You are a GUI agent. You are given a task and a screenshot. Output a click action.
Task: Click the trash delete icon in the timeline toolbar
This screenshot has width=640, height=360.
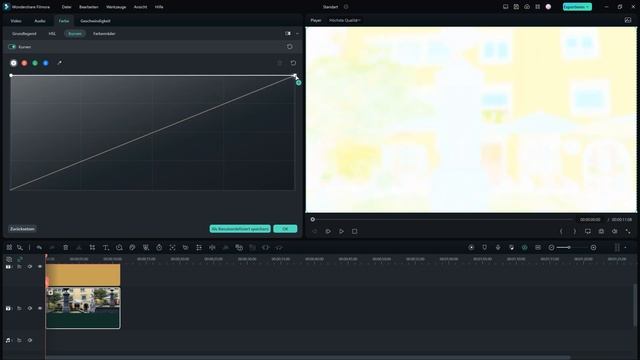[66, 247]
